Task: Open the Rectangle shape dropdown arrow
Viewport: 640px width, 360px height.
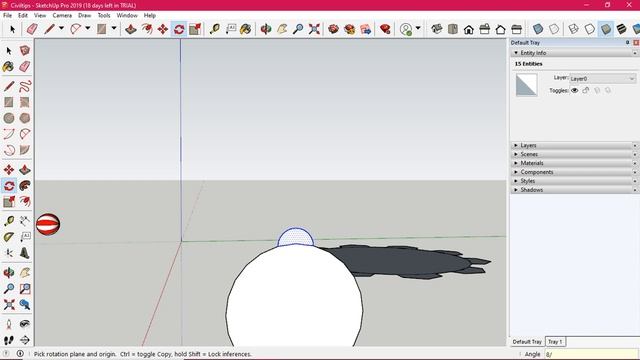Action: point(114,29)
